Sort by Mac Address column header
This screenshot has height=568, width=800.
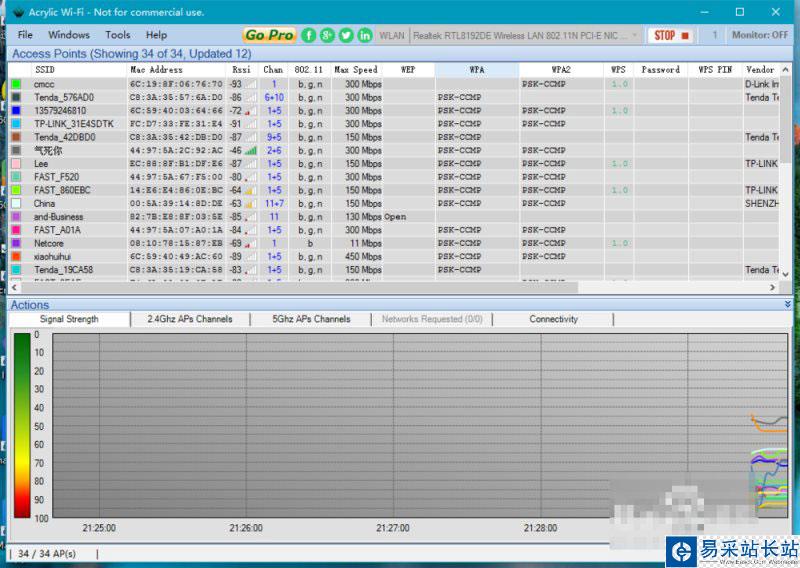176,69
